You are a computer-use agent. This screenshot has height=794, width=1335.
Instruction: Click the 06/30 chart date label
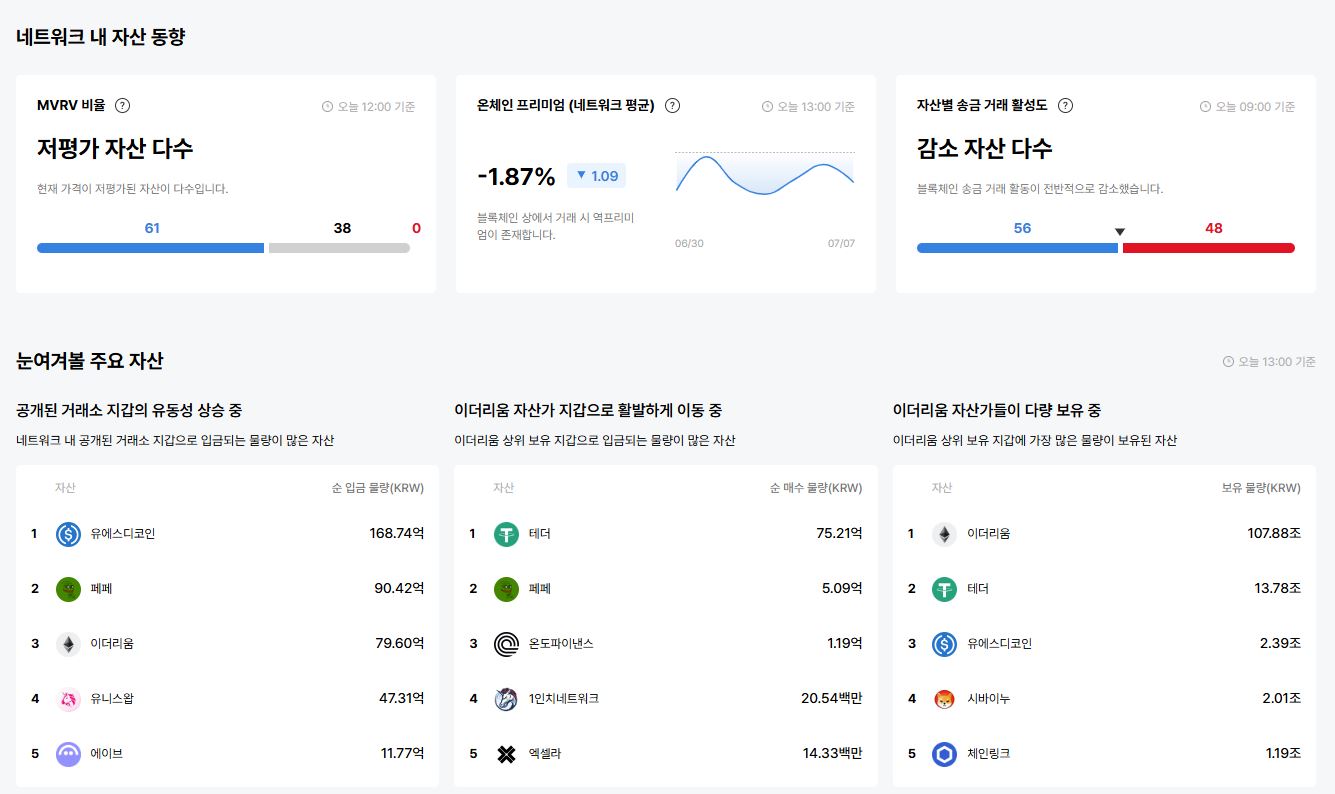689,244
